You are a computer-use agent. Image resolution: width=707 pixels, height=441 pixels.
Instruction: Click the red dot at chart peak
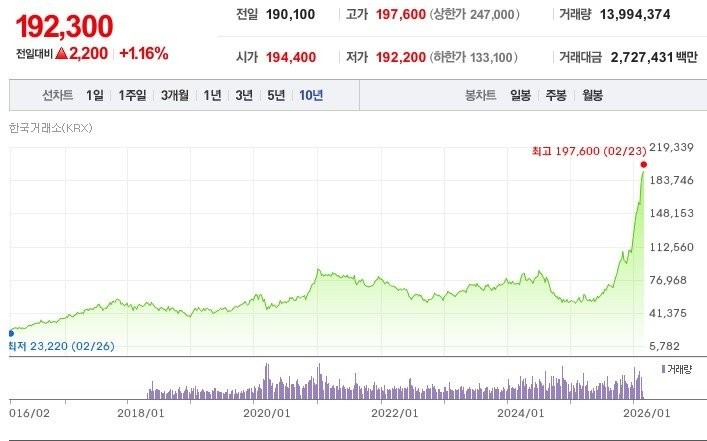[643, 164]
